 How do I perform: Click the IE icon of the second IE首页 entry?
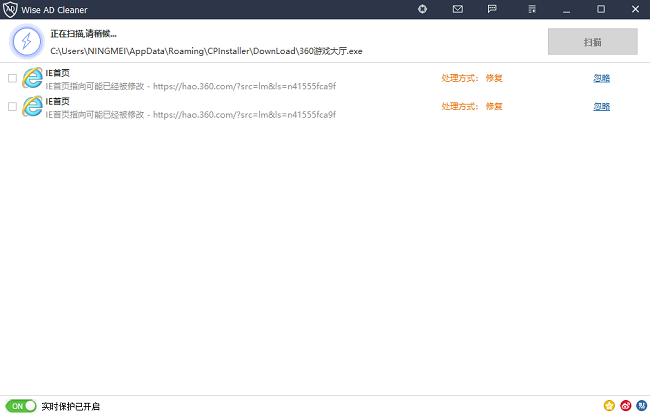pos(32,106)
